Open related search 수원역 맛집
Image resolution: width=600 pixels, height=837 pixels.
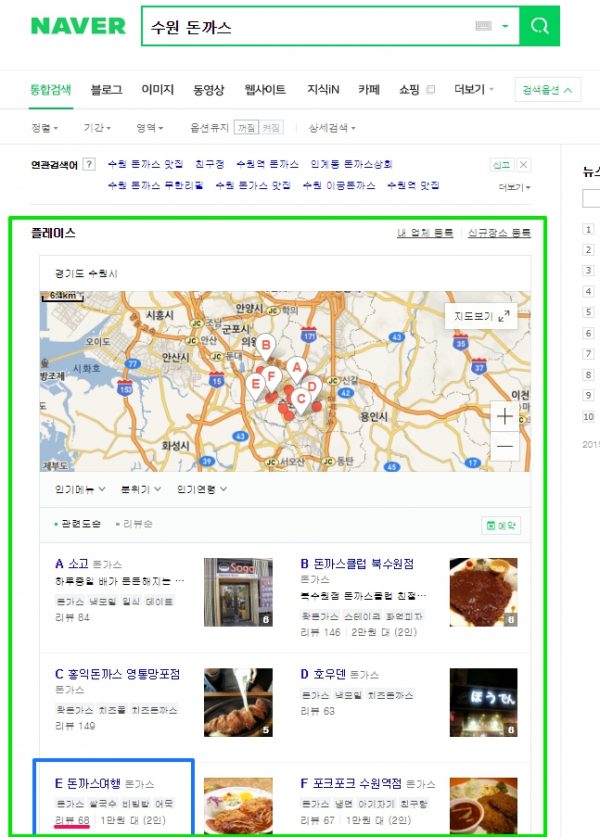[413, 185]
